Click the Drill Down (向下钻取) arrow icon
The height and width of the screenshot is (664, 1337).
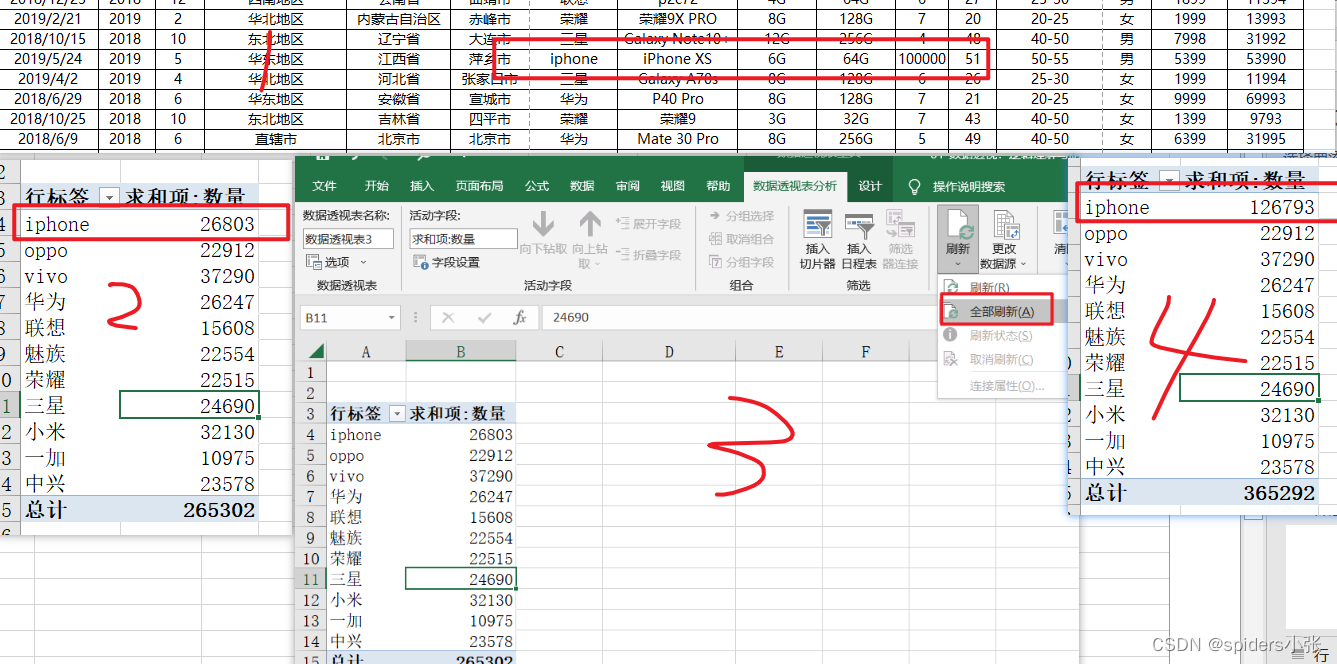543,224
